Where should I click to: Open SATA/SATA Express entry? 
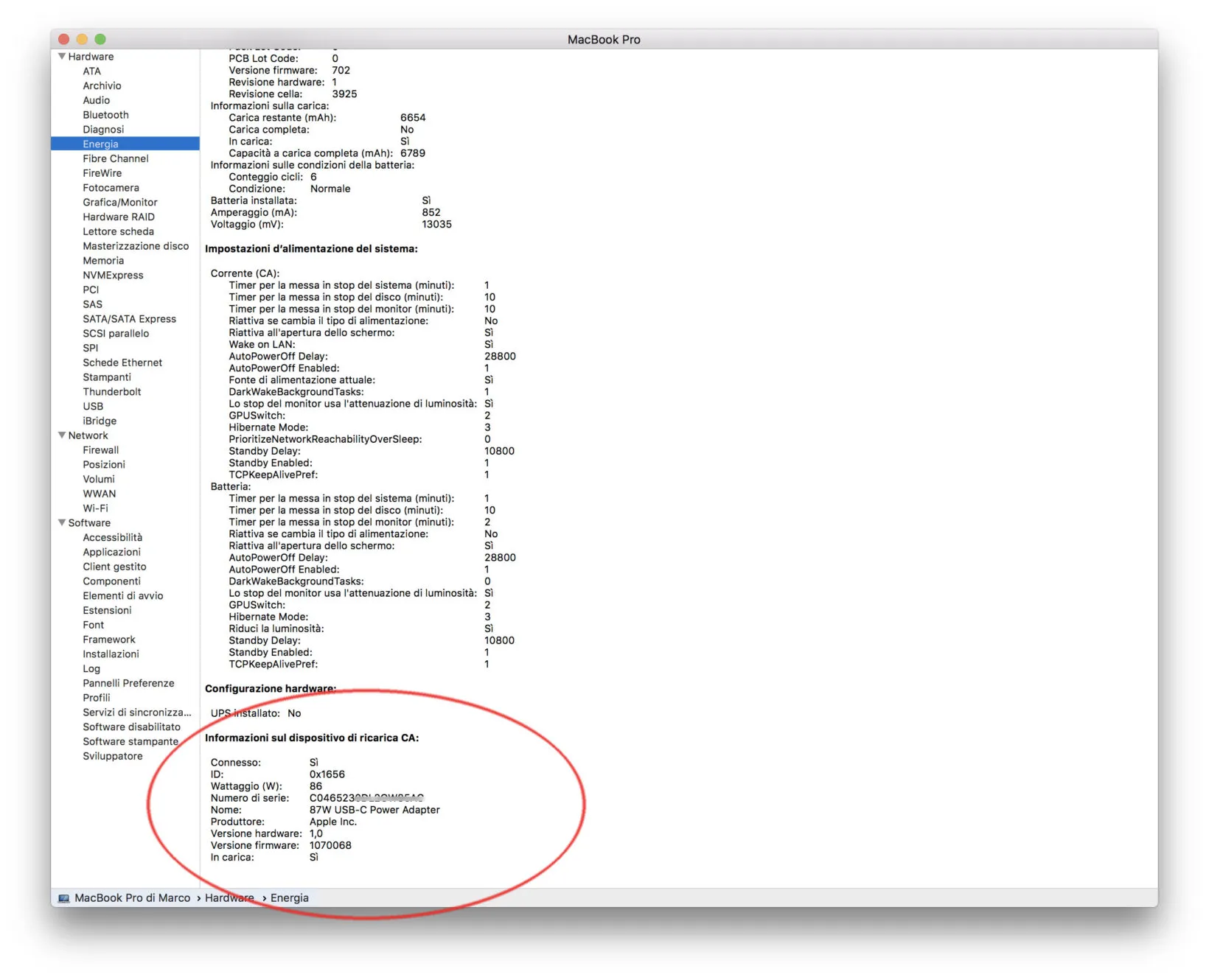(129, 319)
